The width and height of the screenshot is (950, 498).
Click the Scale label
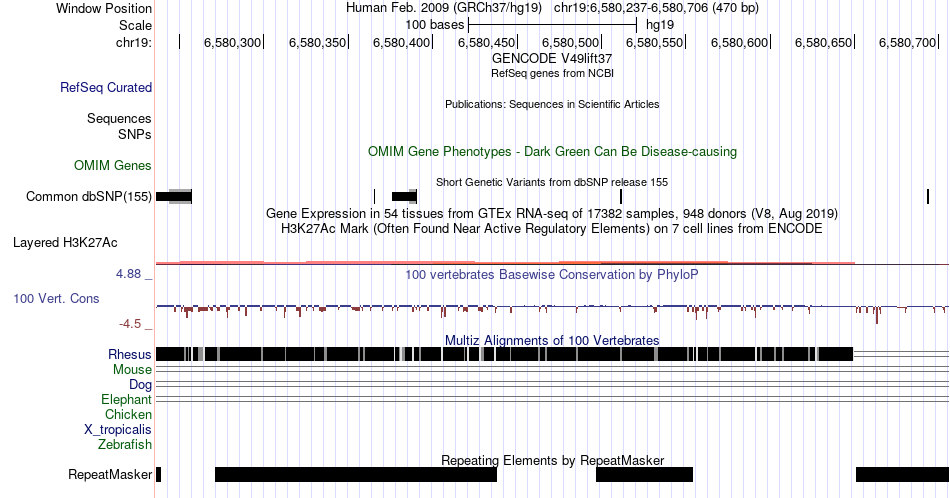[135, 25]
